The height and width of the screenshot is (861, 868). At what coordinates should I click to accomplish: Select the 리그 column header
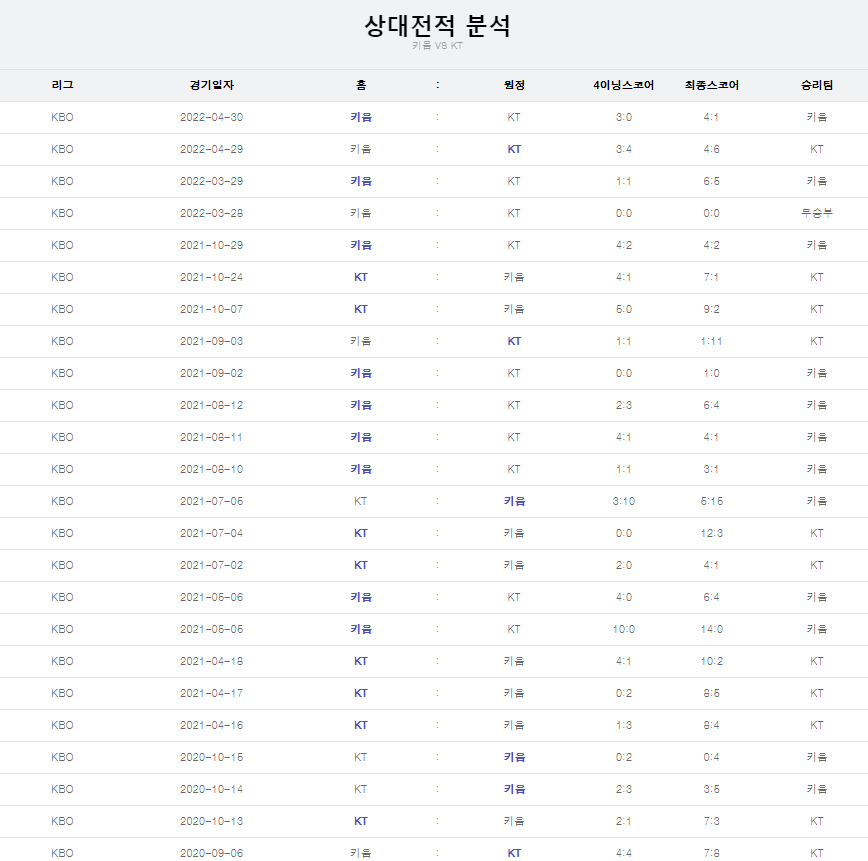(x=62, y=85)
